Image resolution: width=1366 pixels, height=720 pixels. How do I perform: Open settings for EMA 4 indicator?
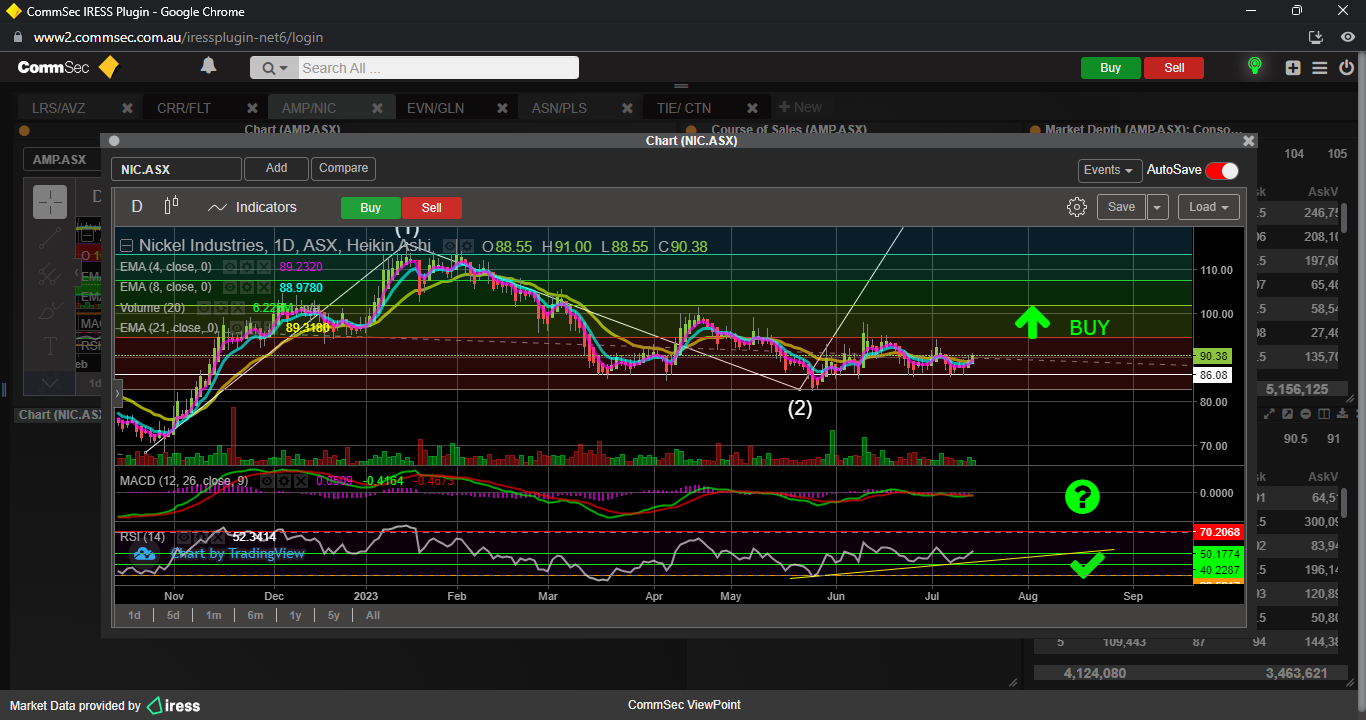click(x=246, y=267)
